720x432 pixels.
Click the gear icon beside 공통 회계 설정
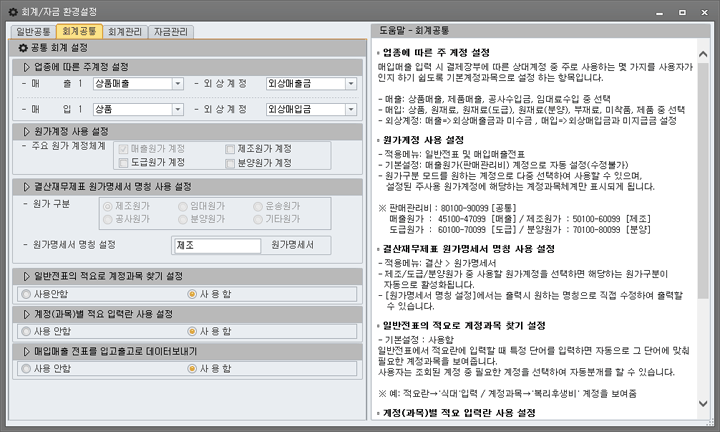pyautogui.click(x=23, y=48)
